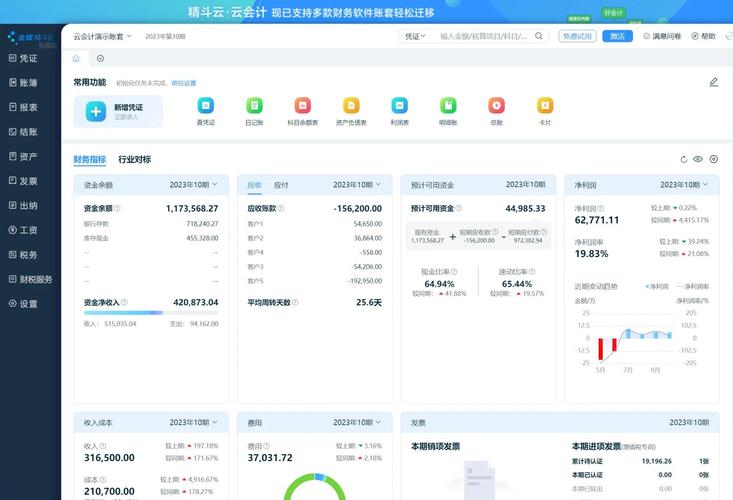Open 应收 card period dropdown 2023年10期
733x500 pixels.
(x=357, y=185)
